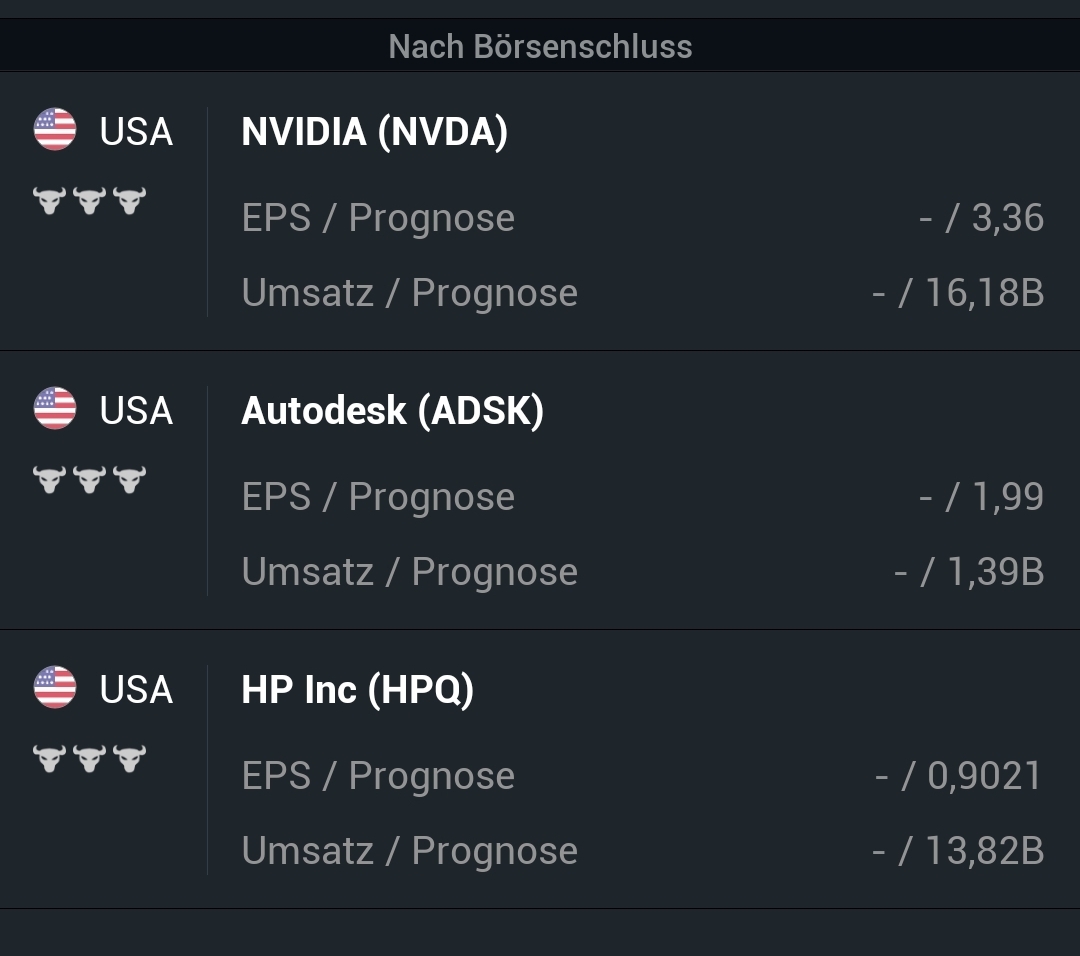Click the first bull head icon in the NVIDIA row

49,201
